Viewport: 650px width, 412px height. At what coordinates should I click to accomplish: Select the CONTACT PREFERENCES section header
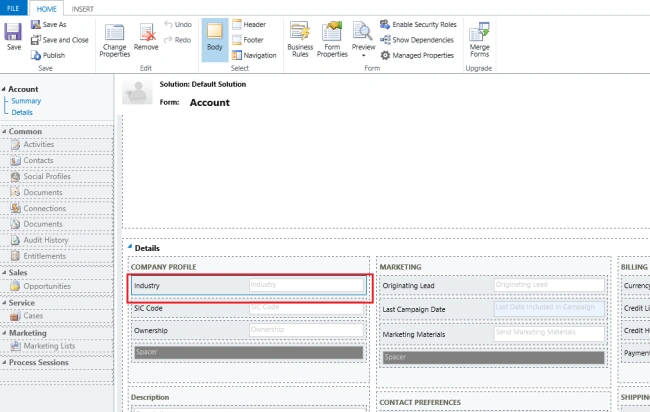pyautogui.click(x=420, y=402)
